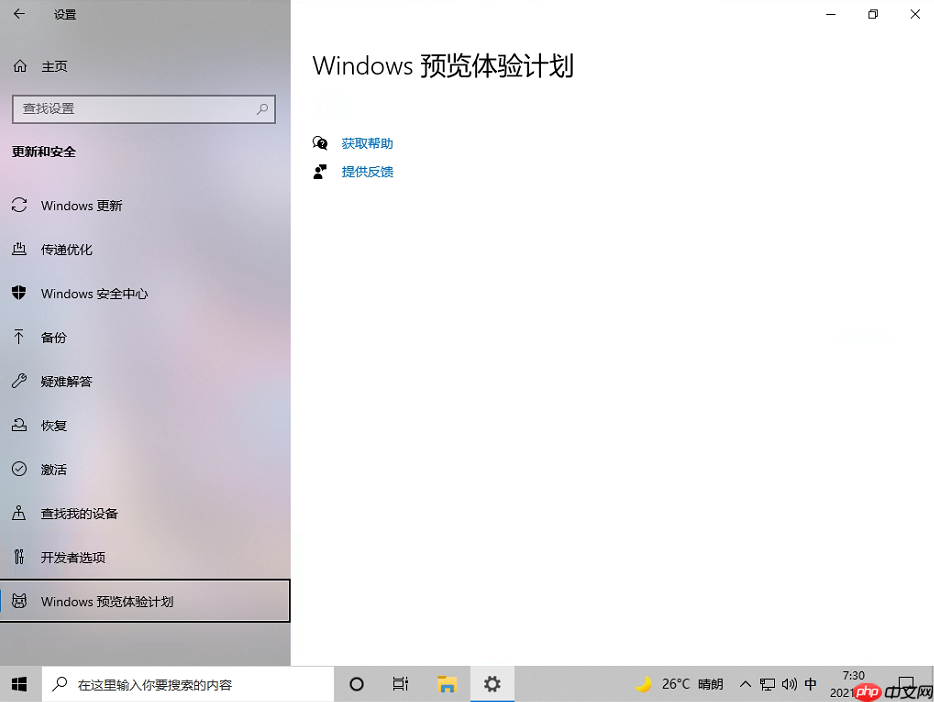
Task: Click the 提供反馈 person icon
Action: click(320, 171)
